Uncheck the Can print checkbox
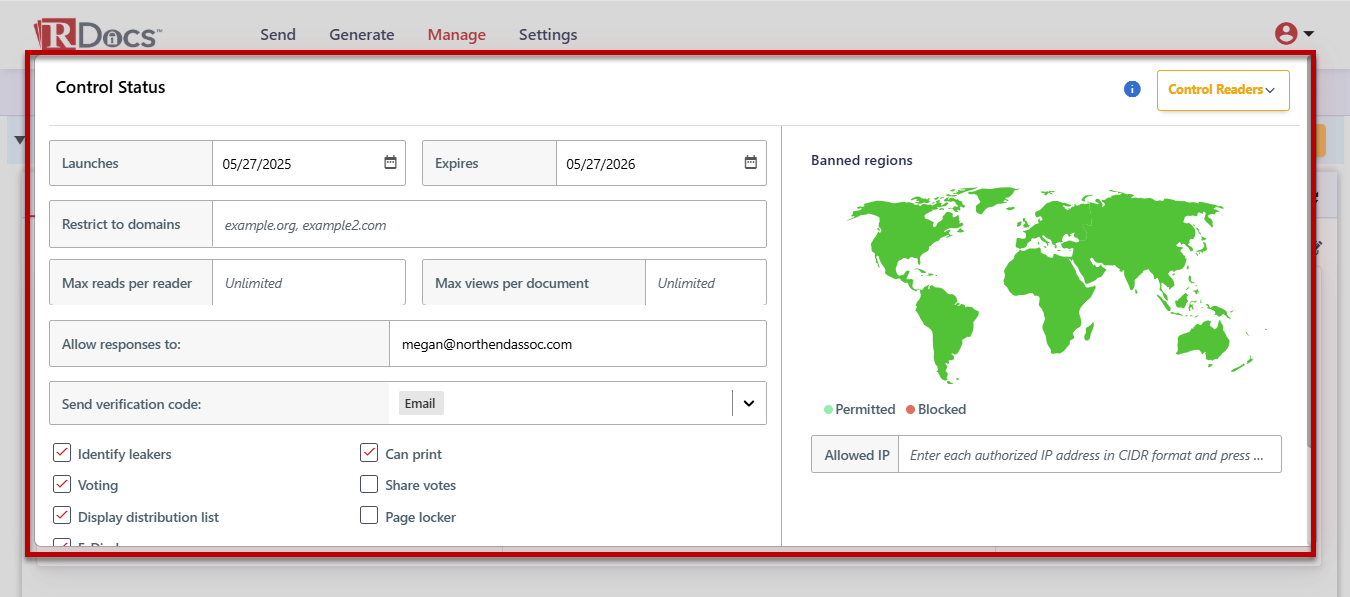The image size is (1350, 597). (369, 453)
